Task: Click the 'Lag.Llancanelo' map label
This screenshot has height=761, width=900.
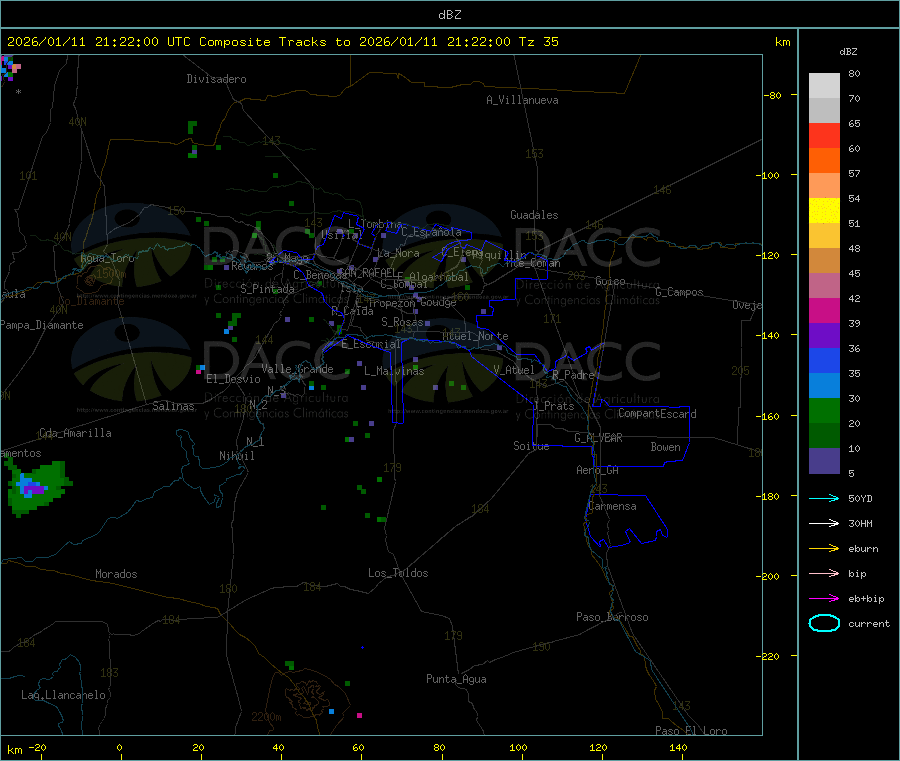Action: pos(63,695)
